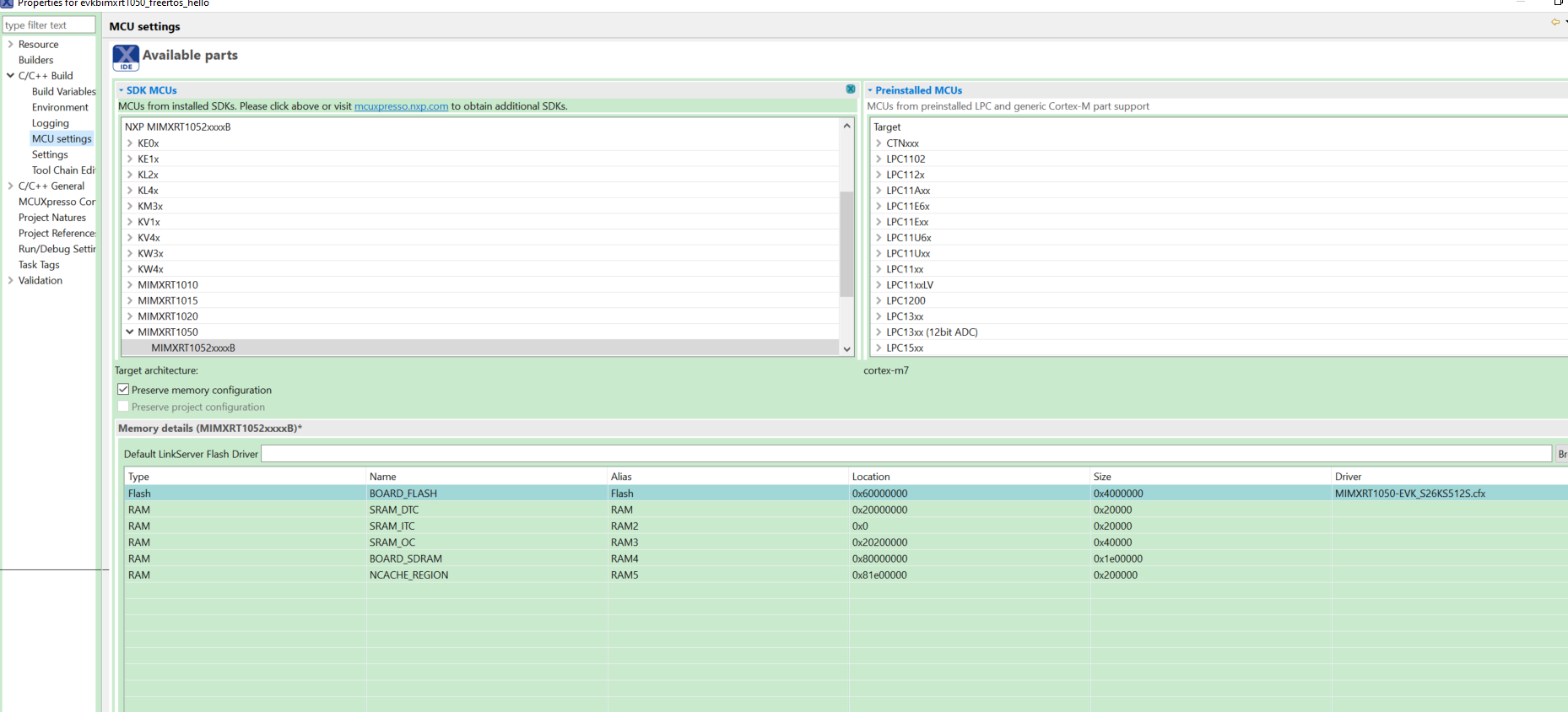Open Tool Chain Editor page
Screen dimensions: 1568x712
click(x=63, y=170)
